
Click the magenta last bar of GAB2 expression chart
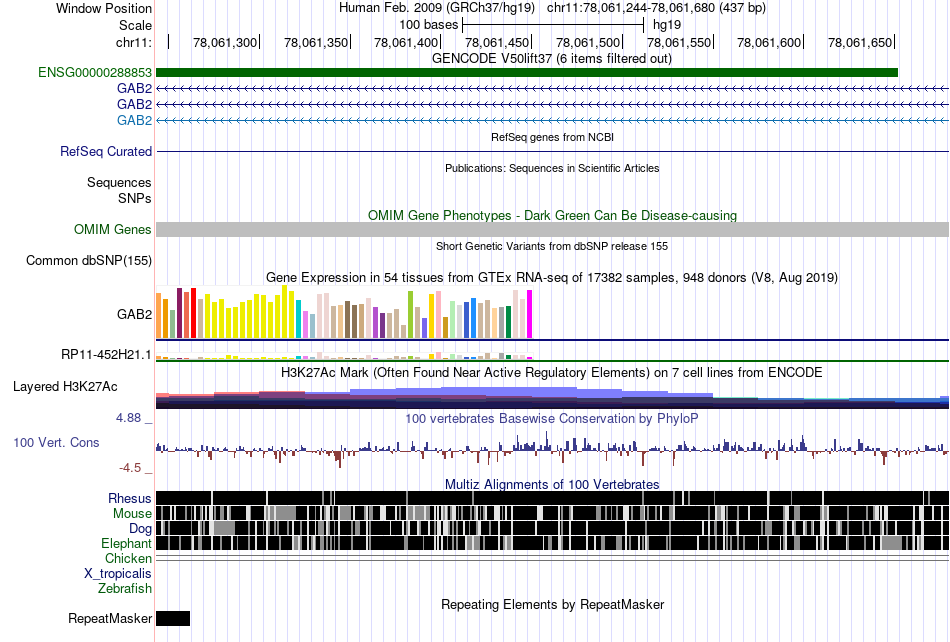click(x=530, y=314)
